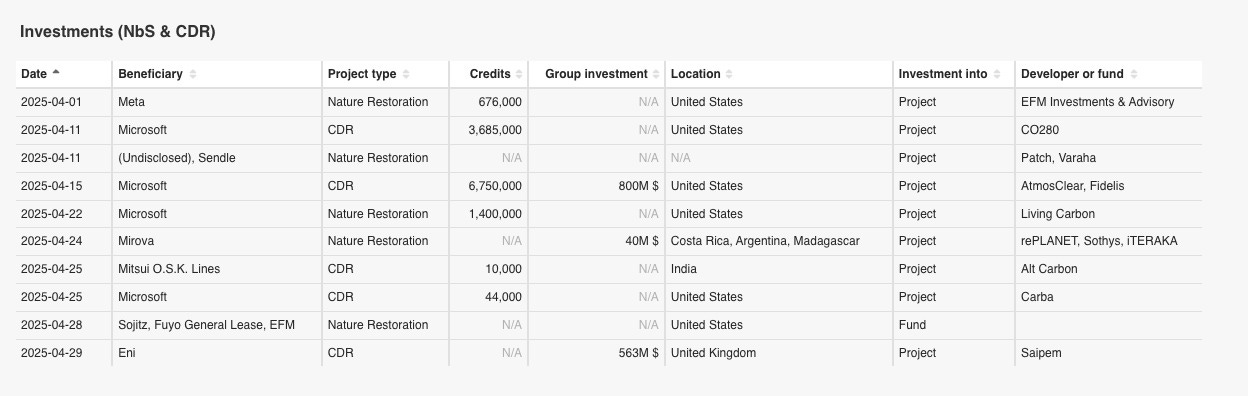Select the Carba developer cell
Viewport: 1248px width, 396px height.
(1108, 297)
